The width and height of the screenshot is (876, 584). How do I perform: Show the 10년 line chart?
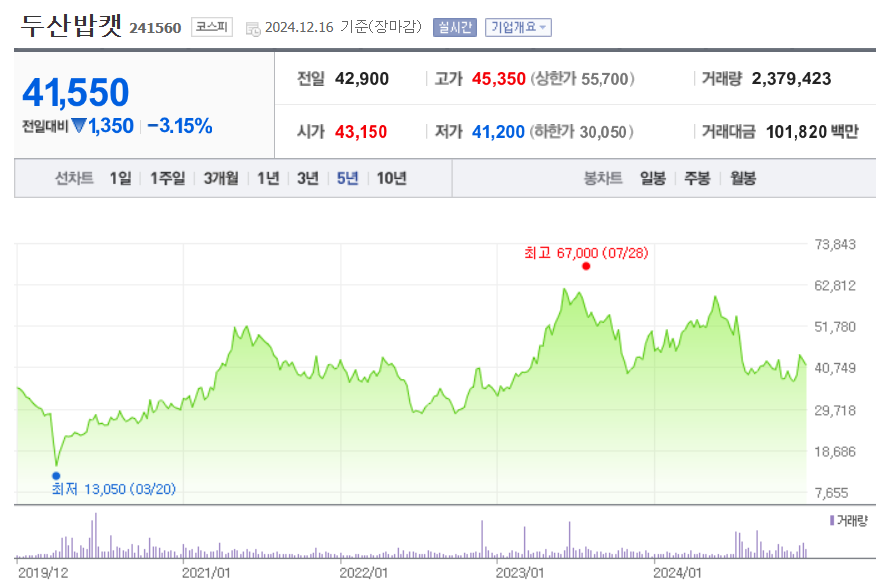(x=392, y=178)
